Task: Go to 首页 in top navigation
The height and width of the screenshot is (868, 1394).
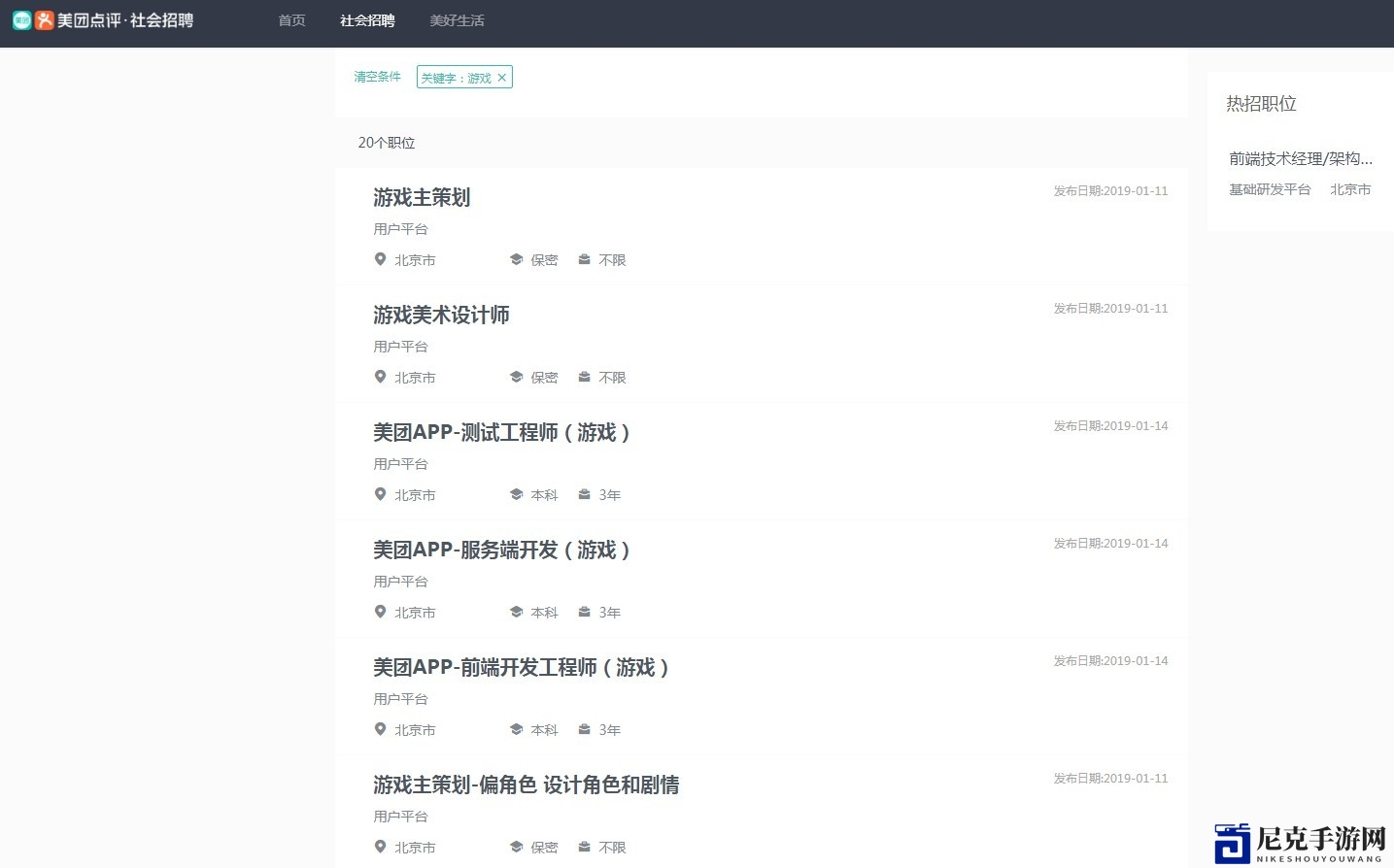Action: [x=291, y=20]
